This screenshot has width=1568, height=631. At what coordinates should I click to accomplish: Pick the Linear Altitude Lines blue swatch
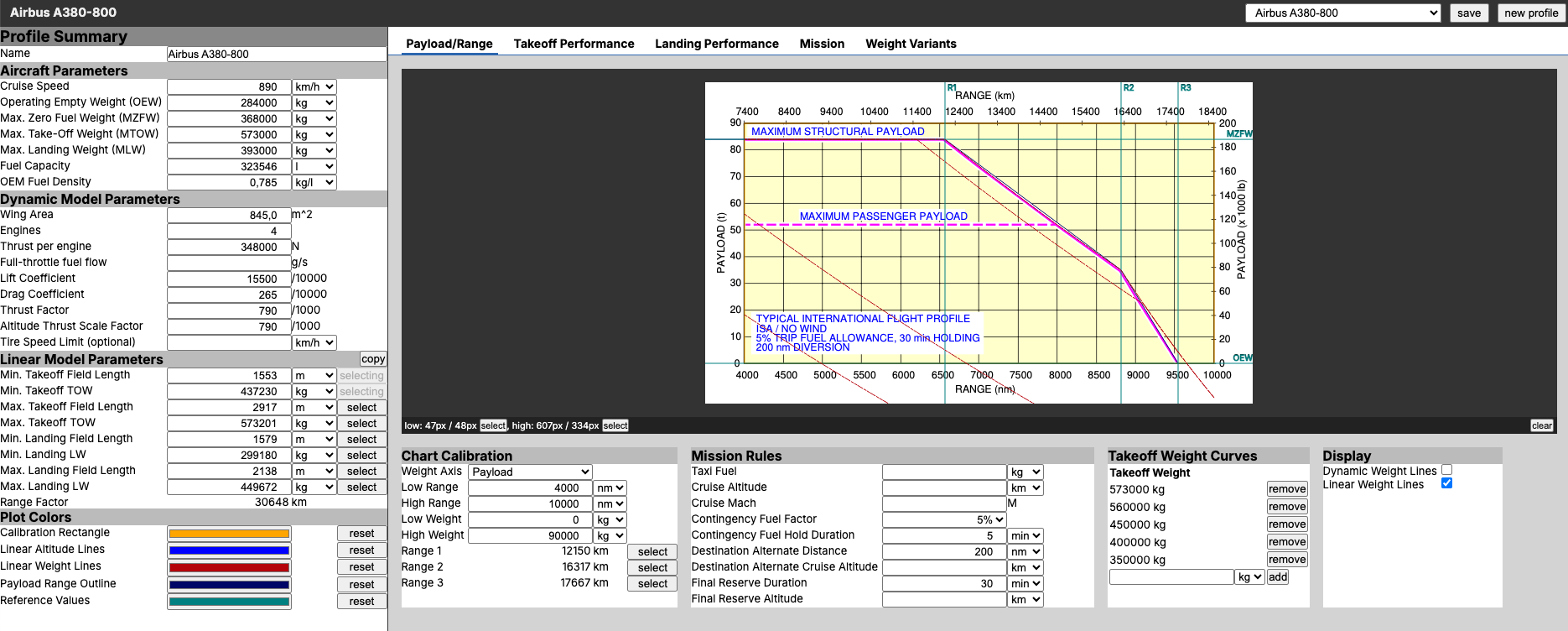coord(229,550)
